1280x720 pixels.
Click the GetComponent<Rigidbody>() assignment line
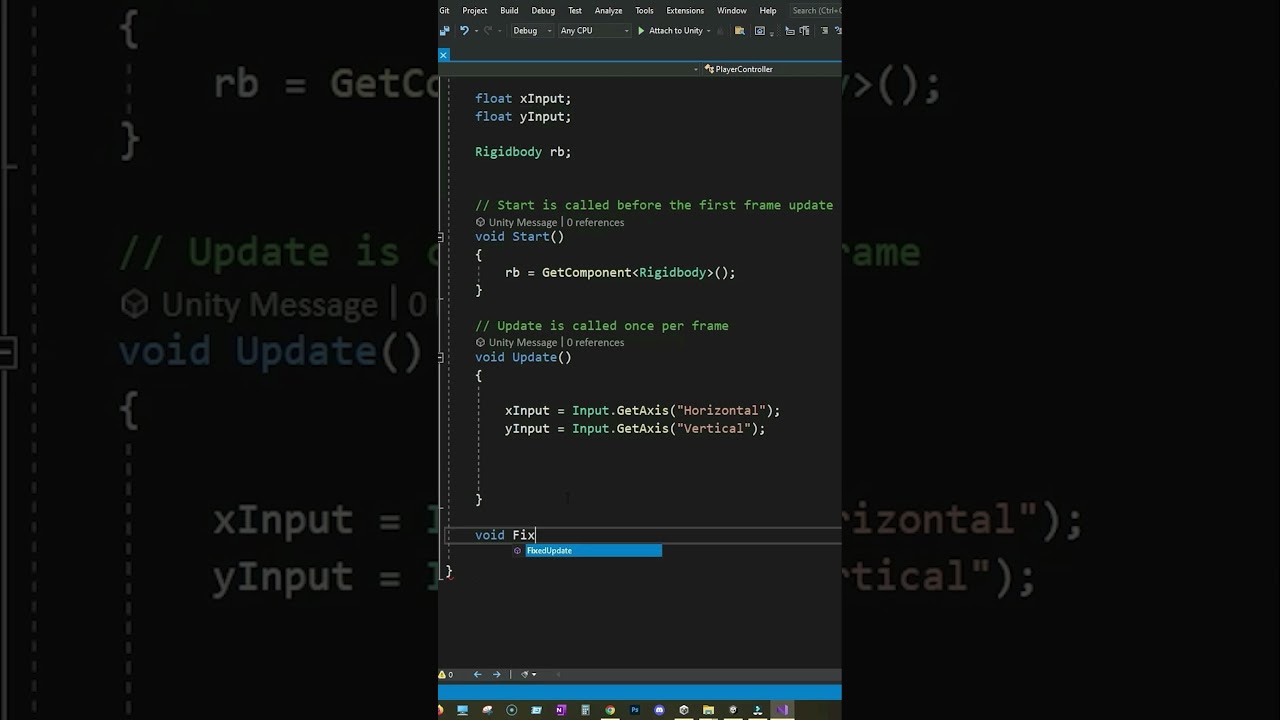620,273
